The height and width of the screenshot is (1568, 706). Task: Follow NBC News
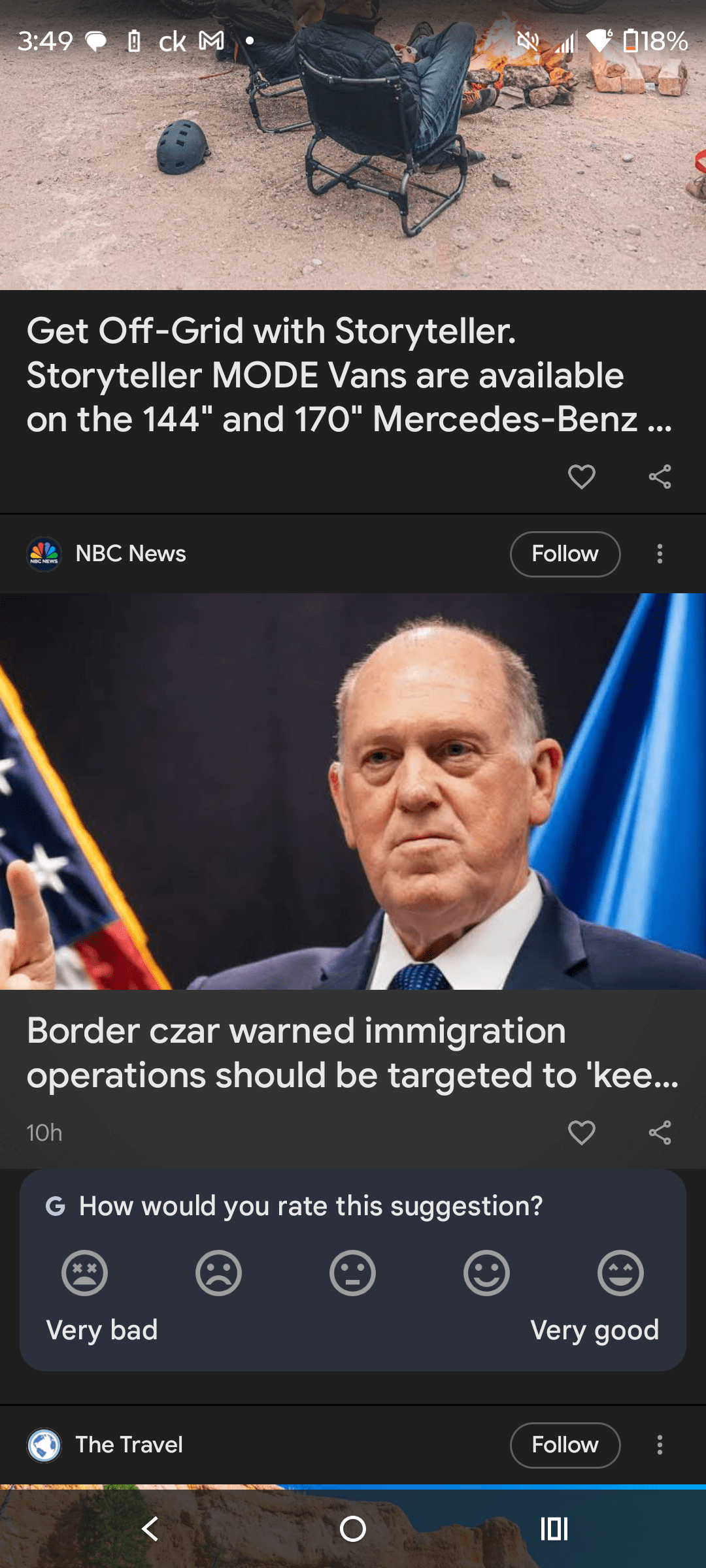click(565, 554)
